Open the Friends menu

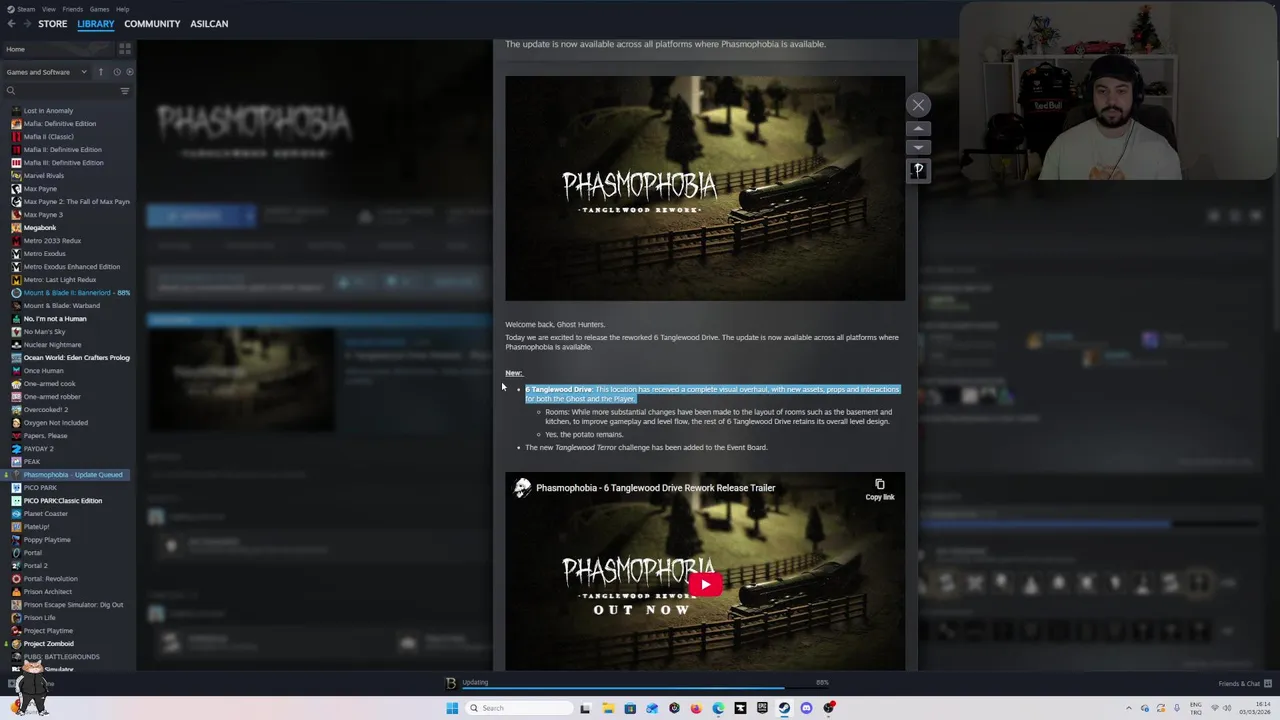point(73,9)
